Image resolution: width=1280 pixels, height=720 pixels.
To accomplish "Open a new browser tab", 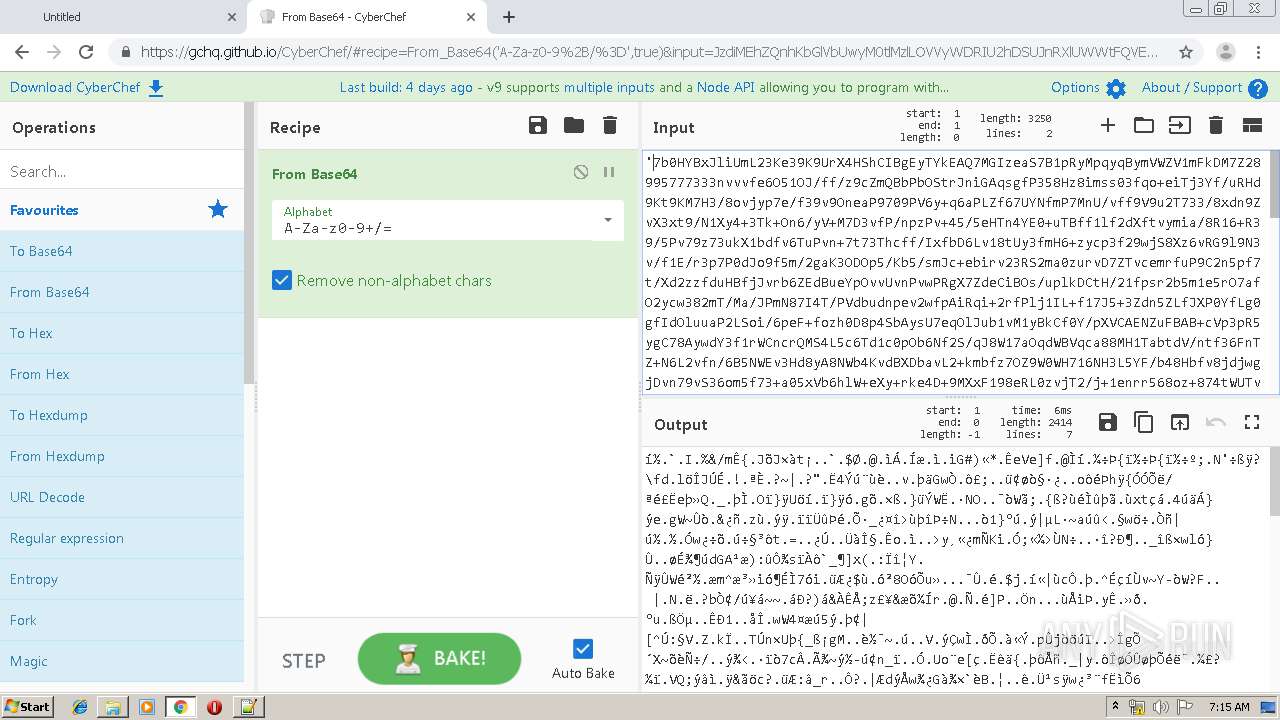I will tap(509, 17).
